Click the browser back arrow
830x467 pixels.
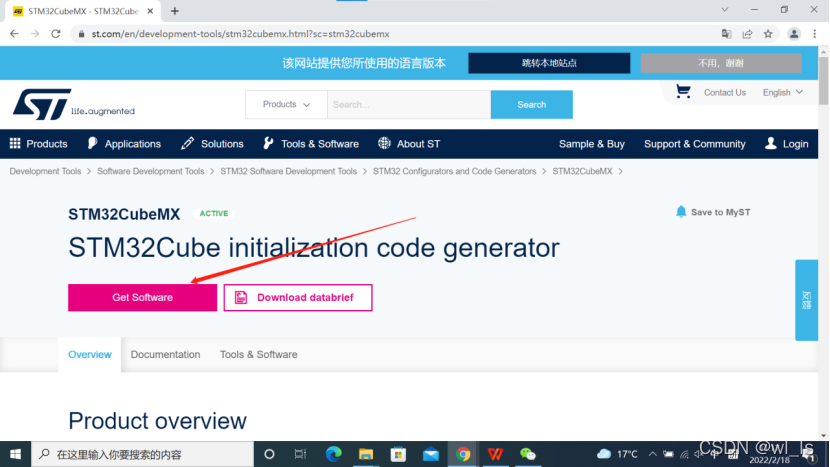(x=14, y=33)
